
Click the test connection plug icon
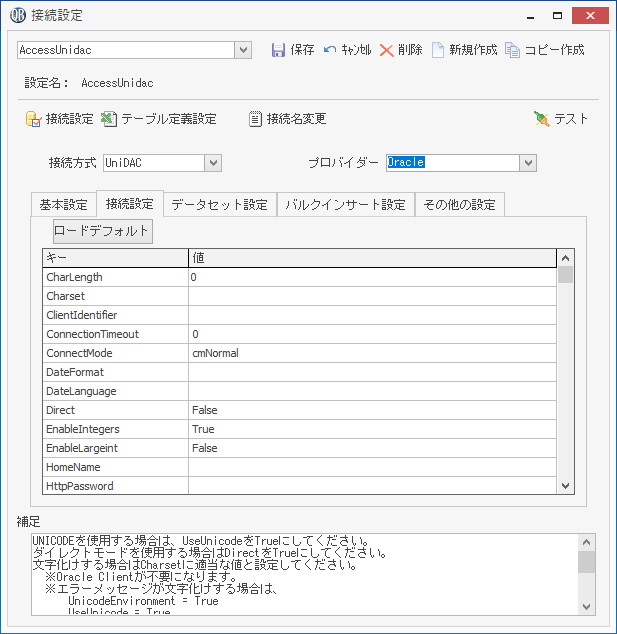(541, 119)
